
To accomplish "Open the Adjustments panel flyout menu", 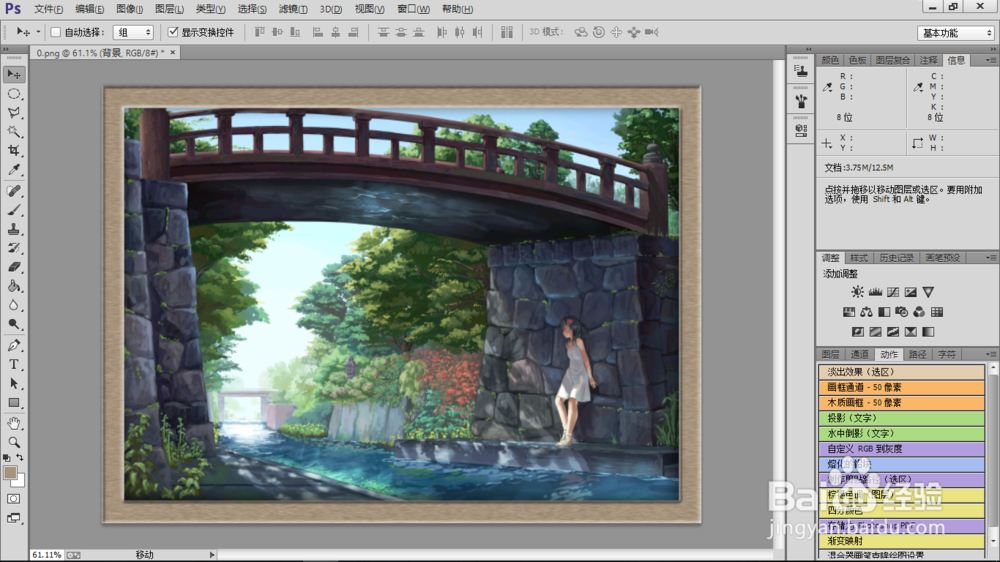I will [x=990, y=258].
